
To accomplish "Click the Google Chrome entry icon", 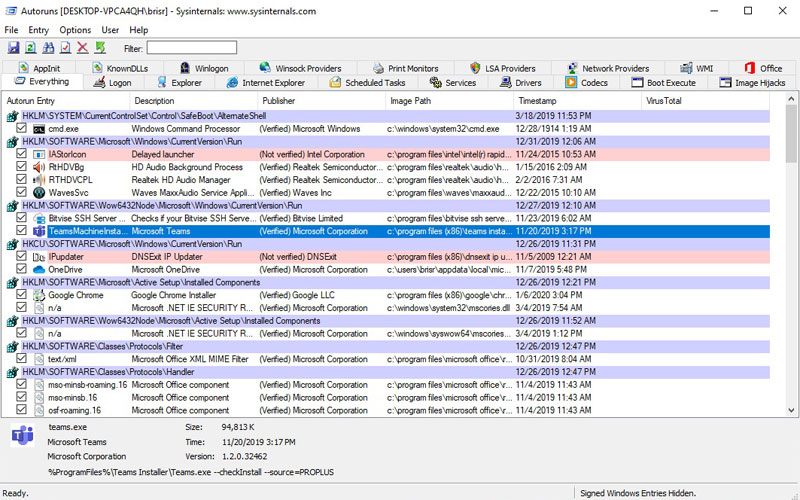I will click(39, 295).
